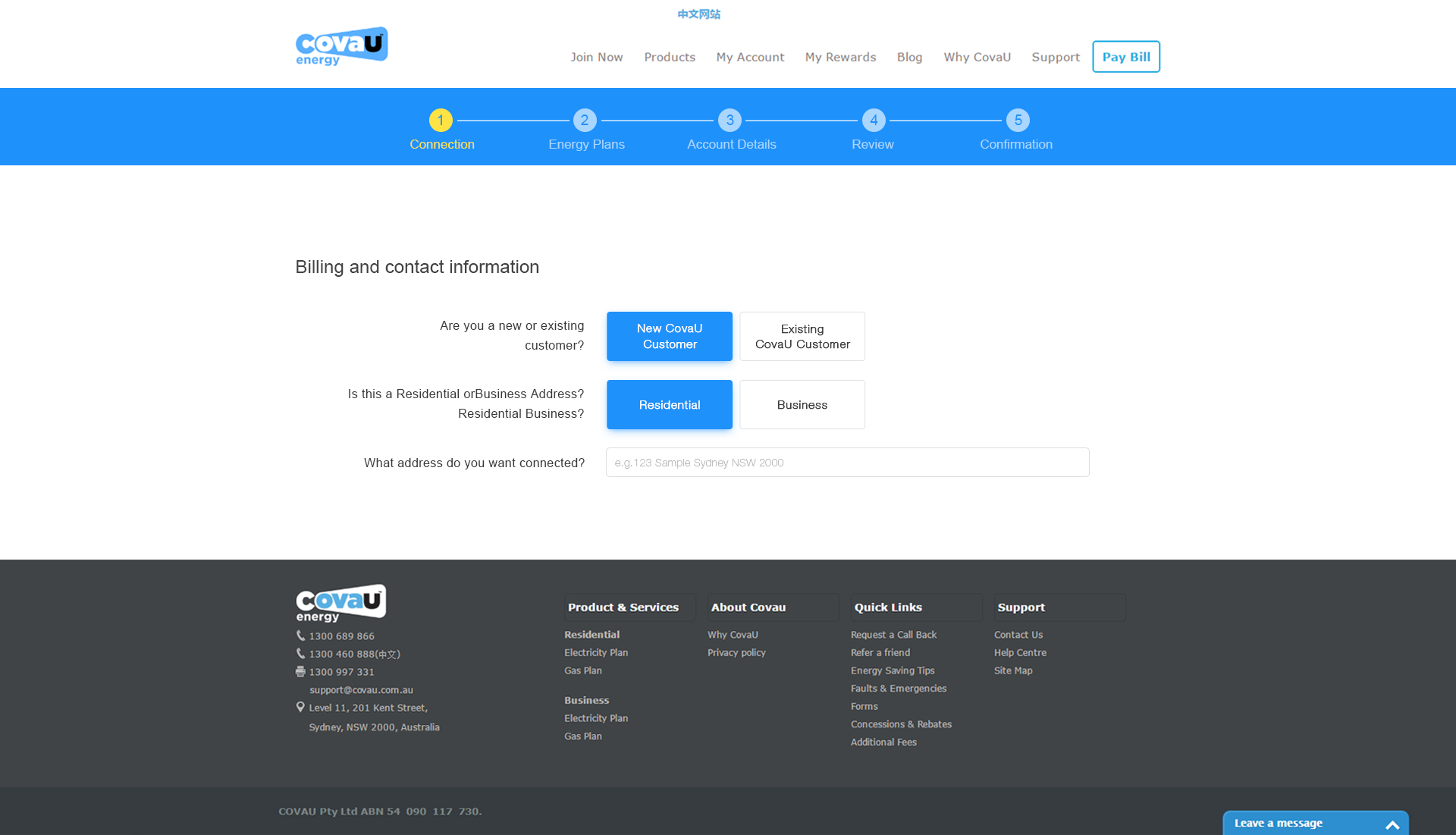Click the Pay Bill button

[x=1126, y=57]
